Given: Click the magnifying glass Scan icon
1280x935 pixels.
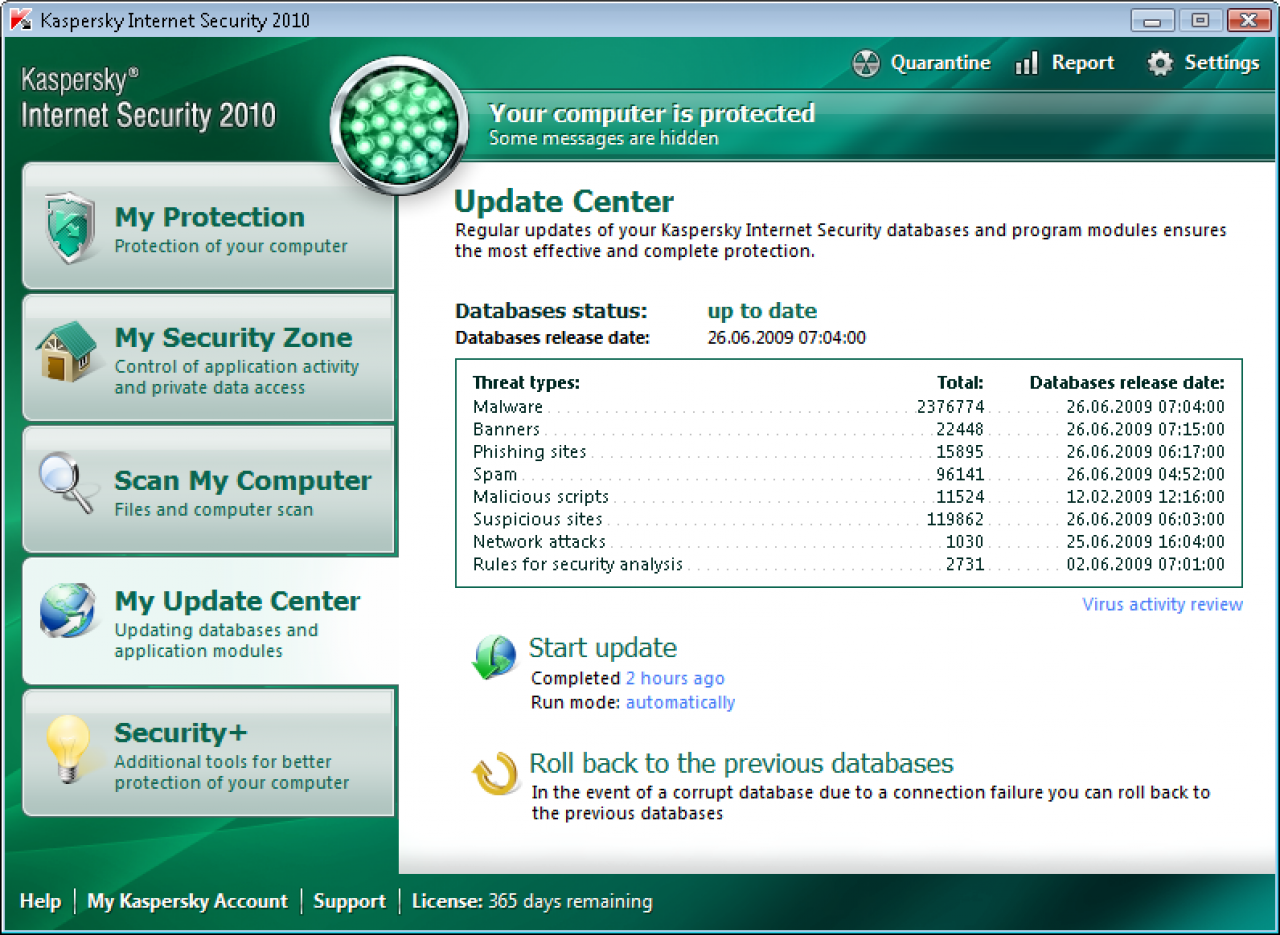Looking at the screenshot, I should 68,483.
